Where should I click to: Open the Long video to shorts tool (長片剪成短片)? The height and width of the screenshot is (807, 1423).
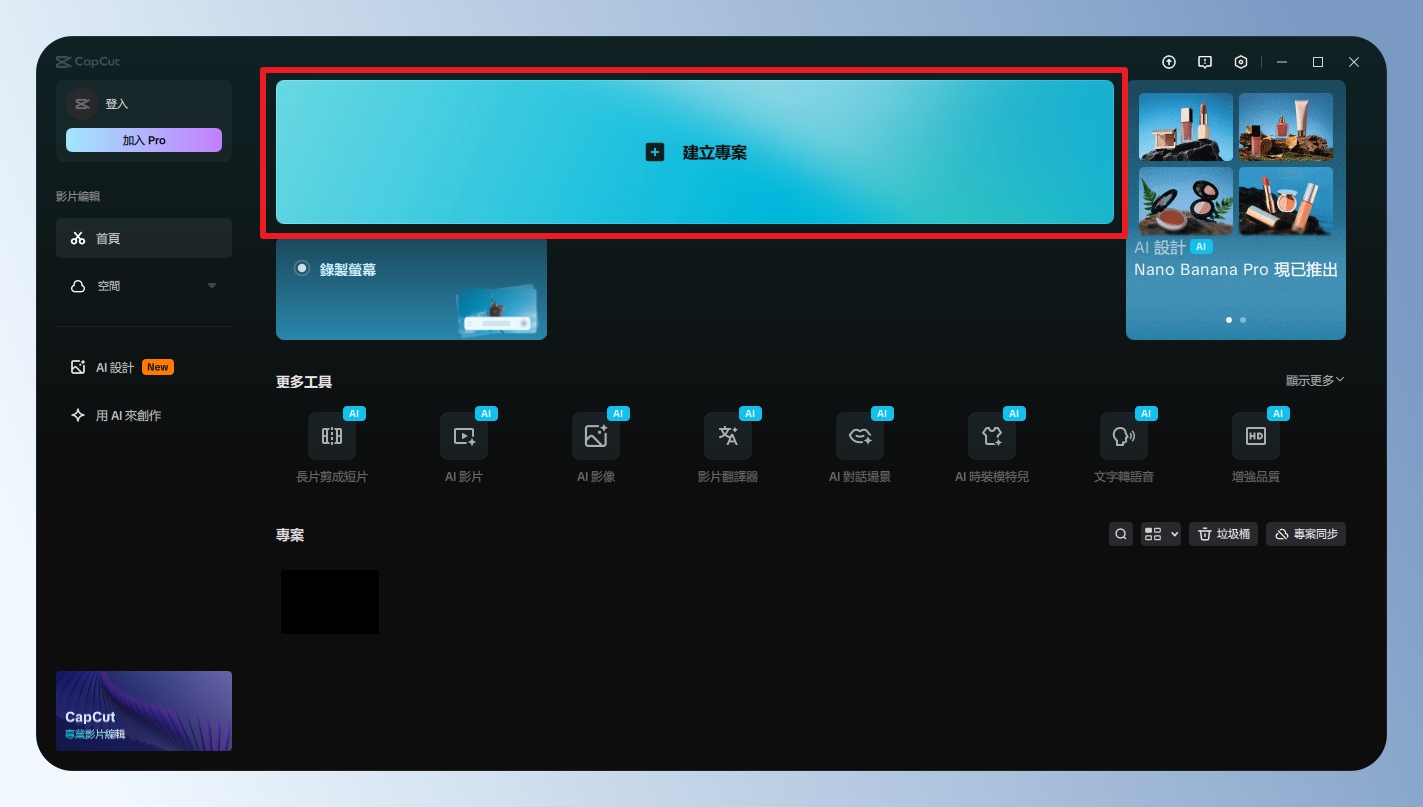[332, 436]
